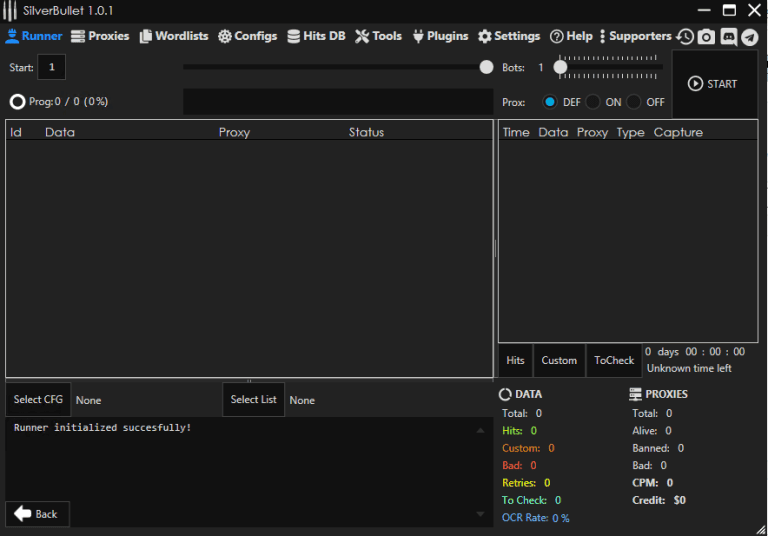Switch to the Custom results tab

(x=559, y=361)
